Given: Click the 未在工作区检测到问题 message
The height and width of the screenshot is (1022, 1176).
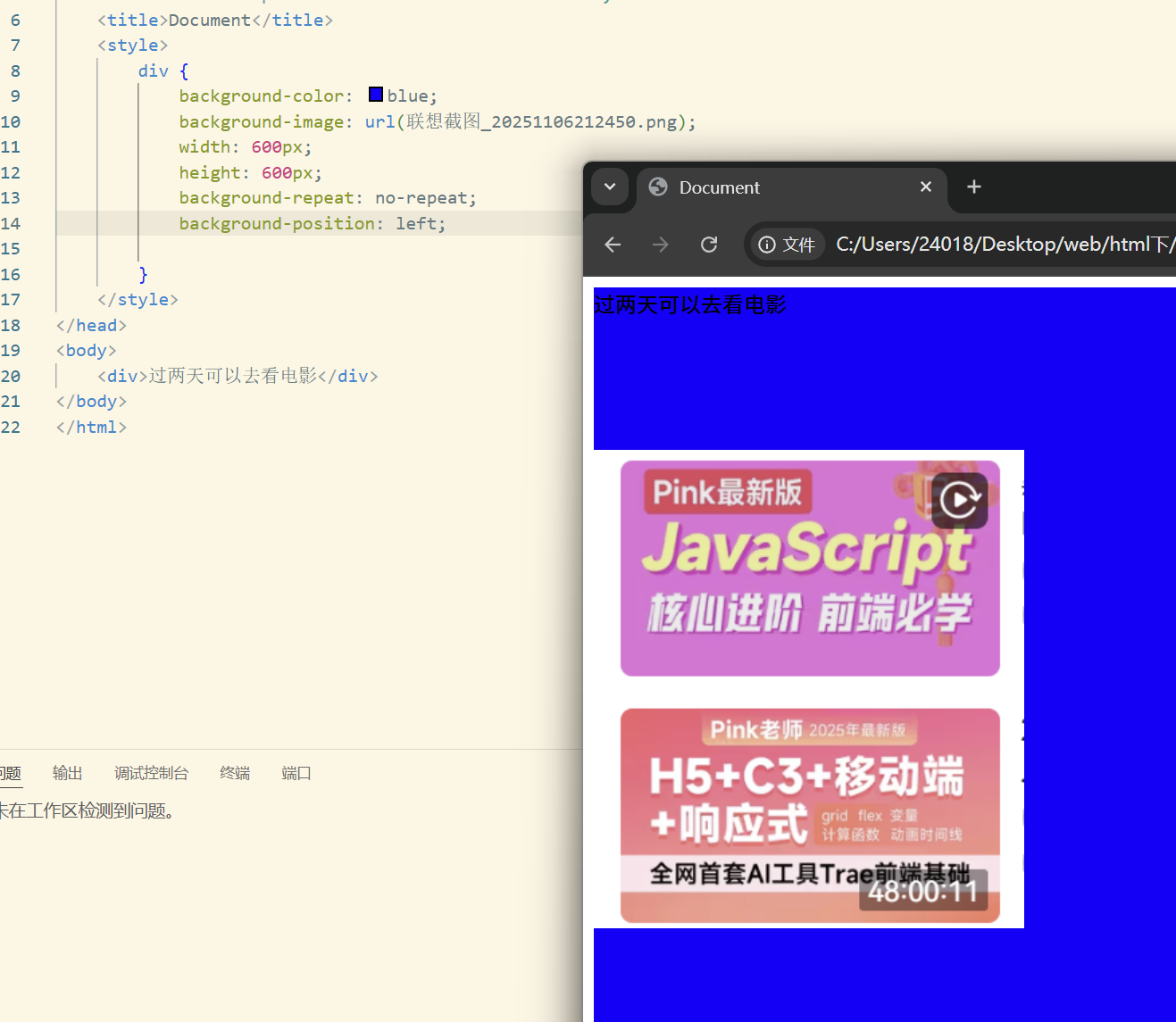Looking at the screenshot, I should [x=88, y=810].
